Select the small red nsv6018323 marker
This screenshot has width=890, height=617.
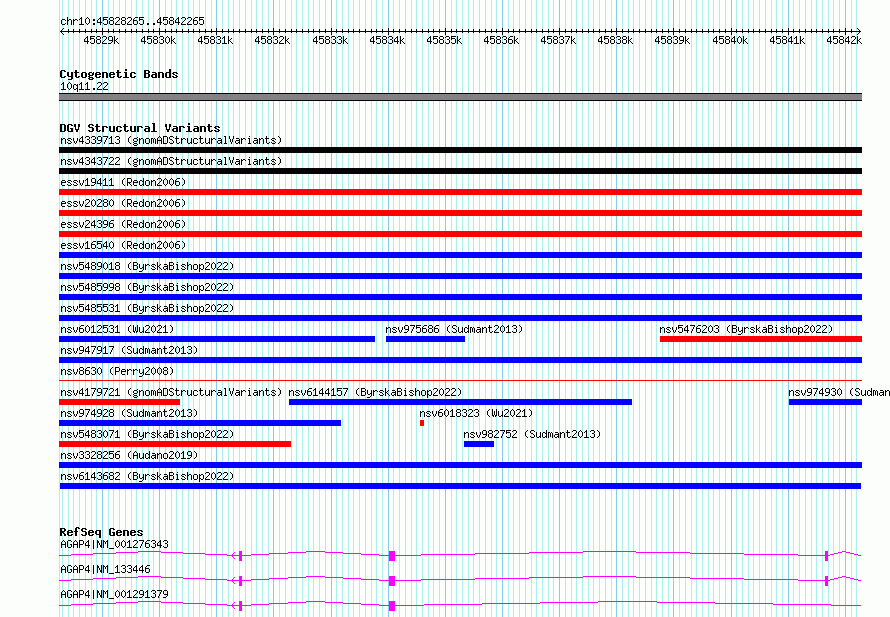pyautogui.click(x=422, y=423)
